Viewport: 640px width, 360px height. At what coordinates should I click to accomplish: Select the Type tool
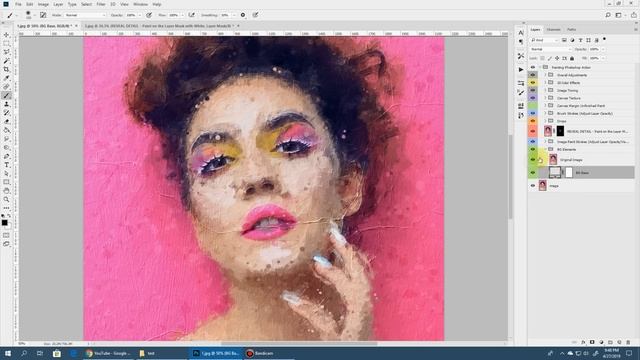pyautogui.click(x=6, y=165)
